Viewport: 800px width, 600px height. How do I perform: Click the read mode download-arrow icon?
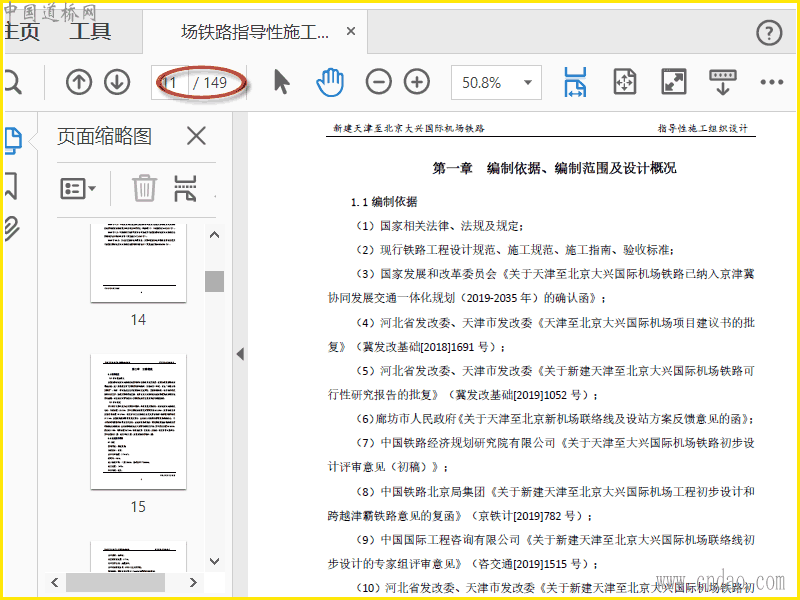click(x=723, y=82)
